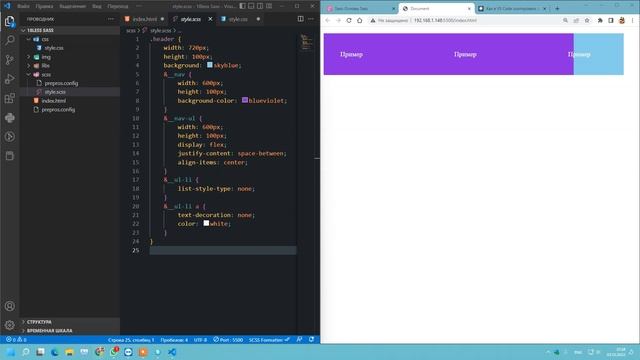Open style.css in the file tree
The image size is (640, 360).
pyautogui.click(x=54, y=48)
